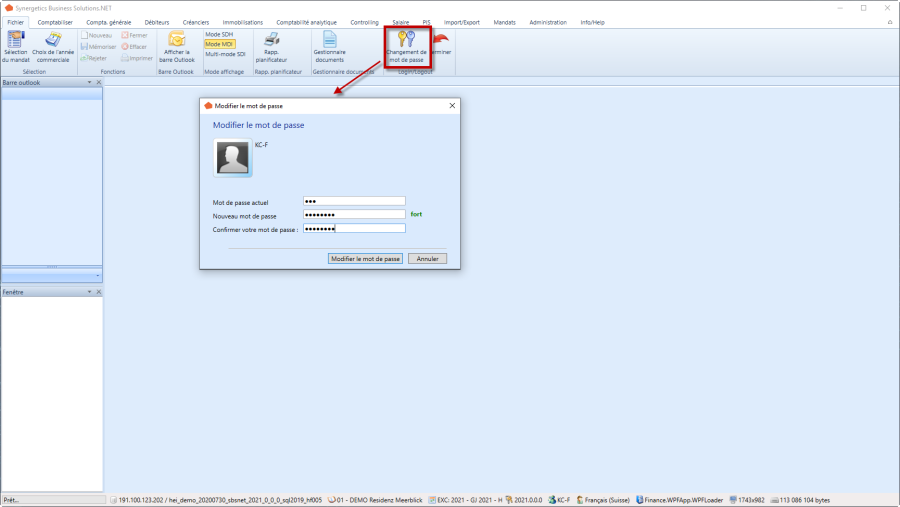This screenshot has height=507, width=900.
Task: Open the Barre outlook panel dropdown arrow
Action: coord(90,83)
